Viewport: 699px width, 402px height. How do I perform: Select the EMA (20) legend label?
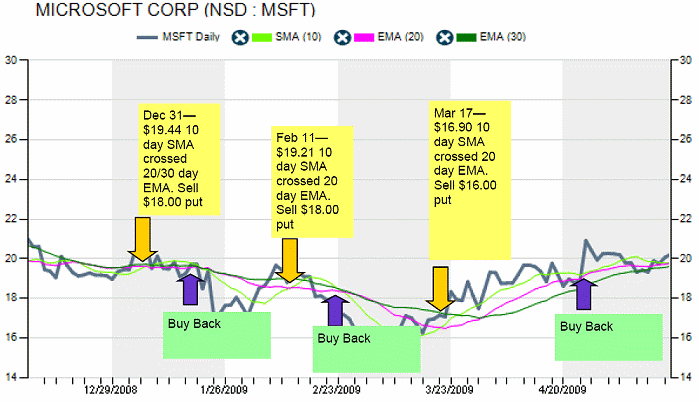(x=400, y=37)
